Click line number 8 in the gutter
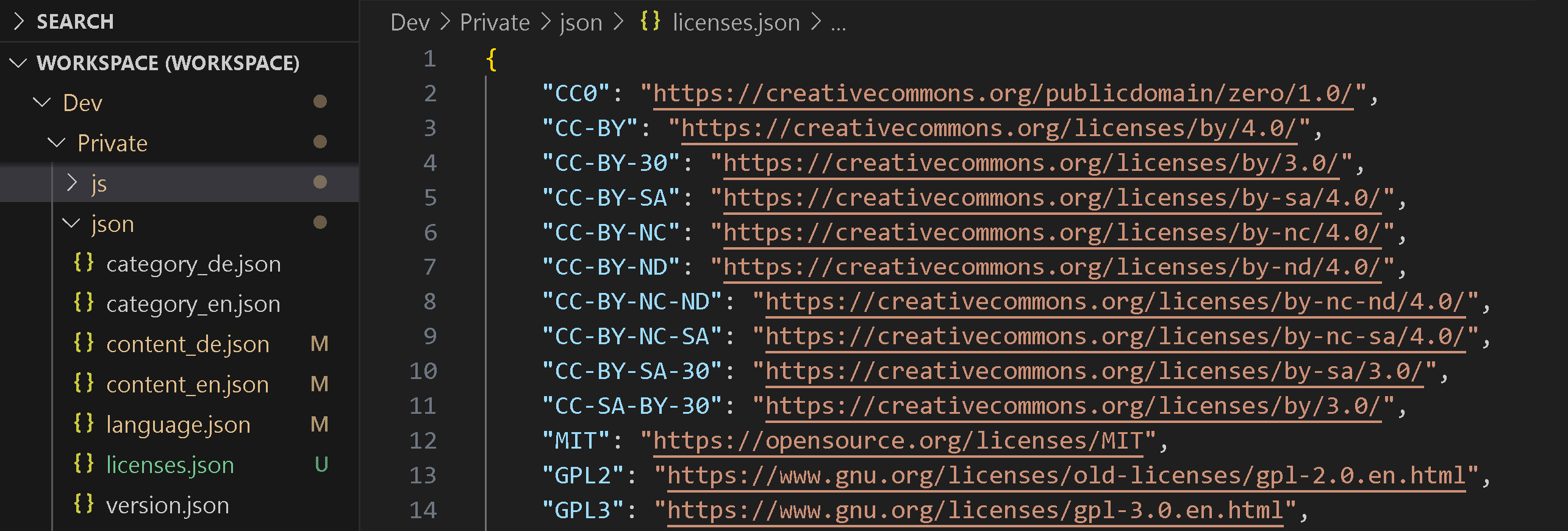 point(430,302)
